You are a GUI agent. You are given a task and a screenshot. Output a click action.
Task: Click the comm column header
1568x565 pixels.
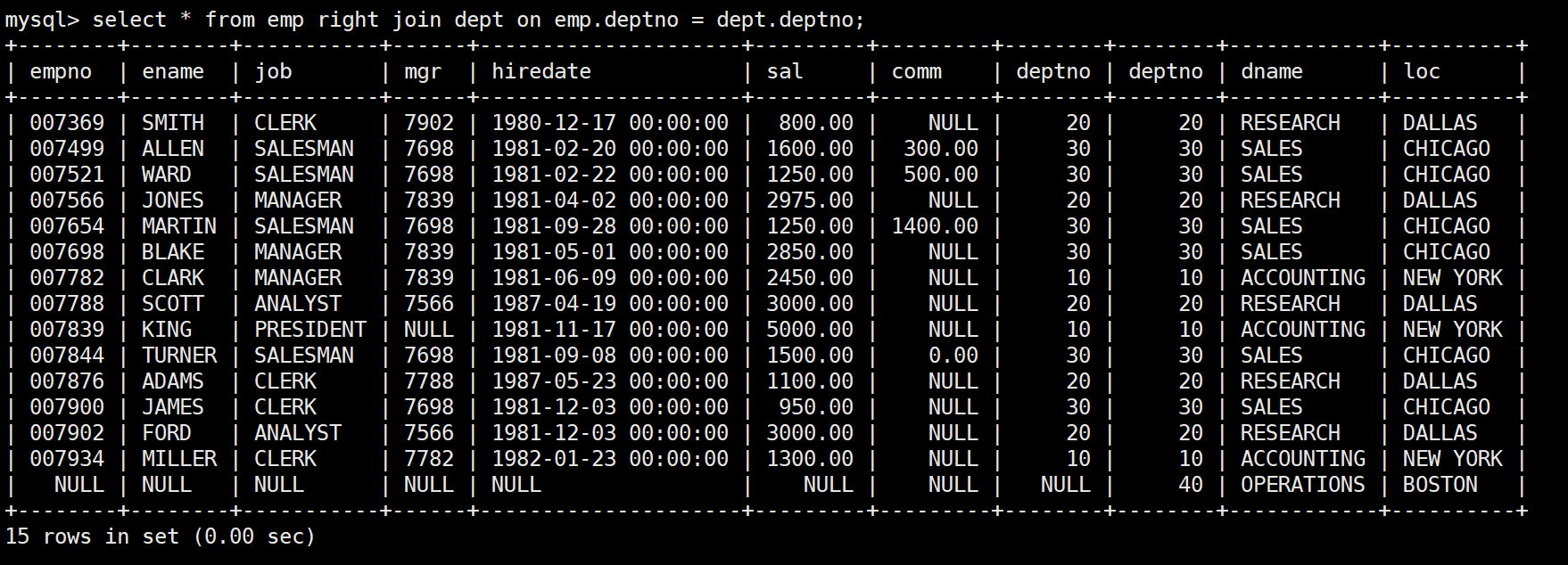click(916, 71)
